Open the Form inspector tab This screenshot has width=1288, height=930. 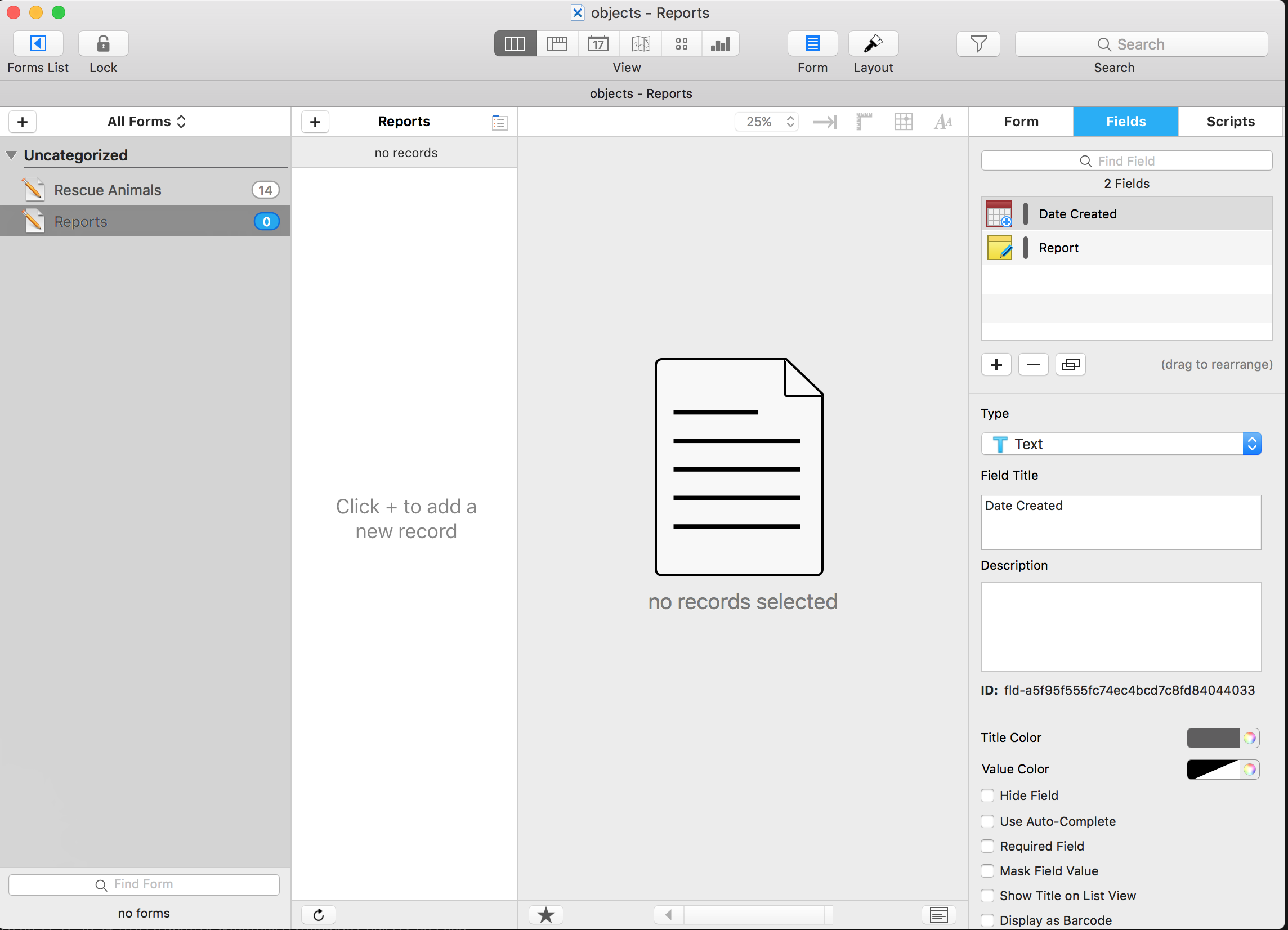[x=1021, y=122]
